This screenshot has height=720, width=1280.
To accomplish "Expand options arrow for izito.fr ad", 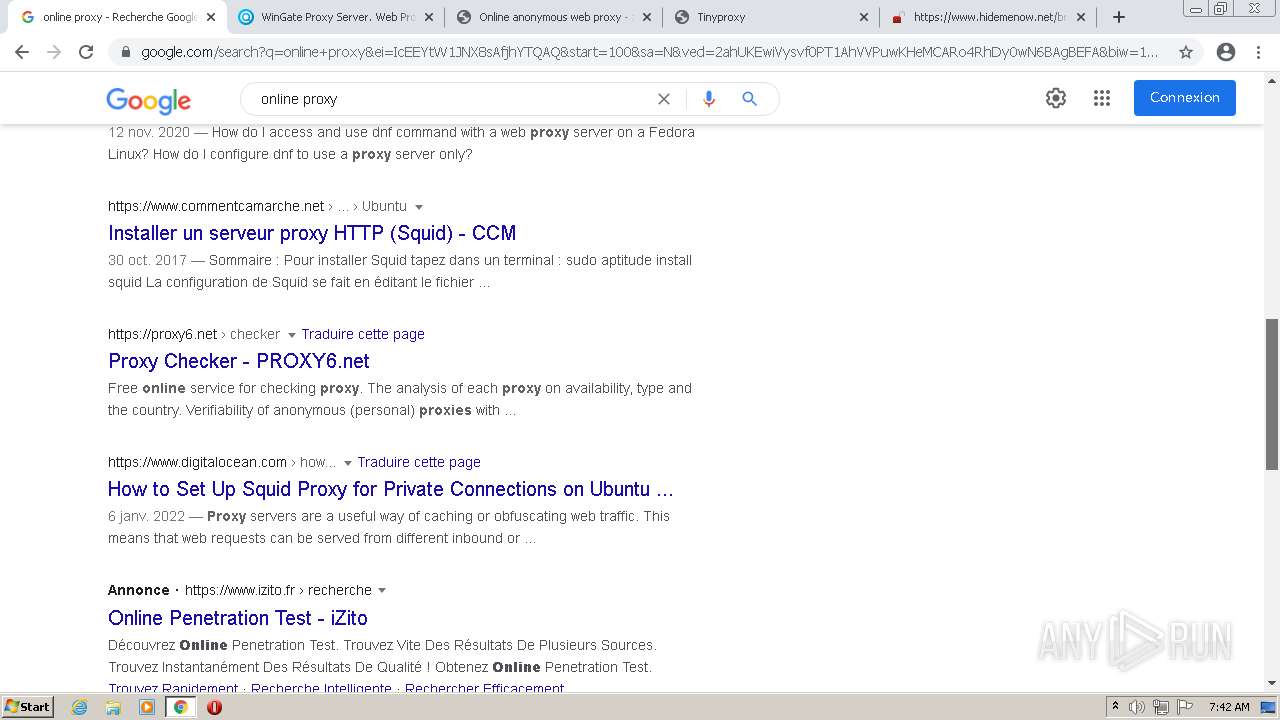I will click(x=382, y=591).
